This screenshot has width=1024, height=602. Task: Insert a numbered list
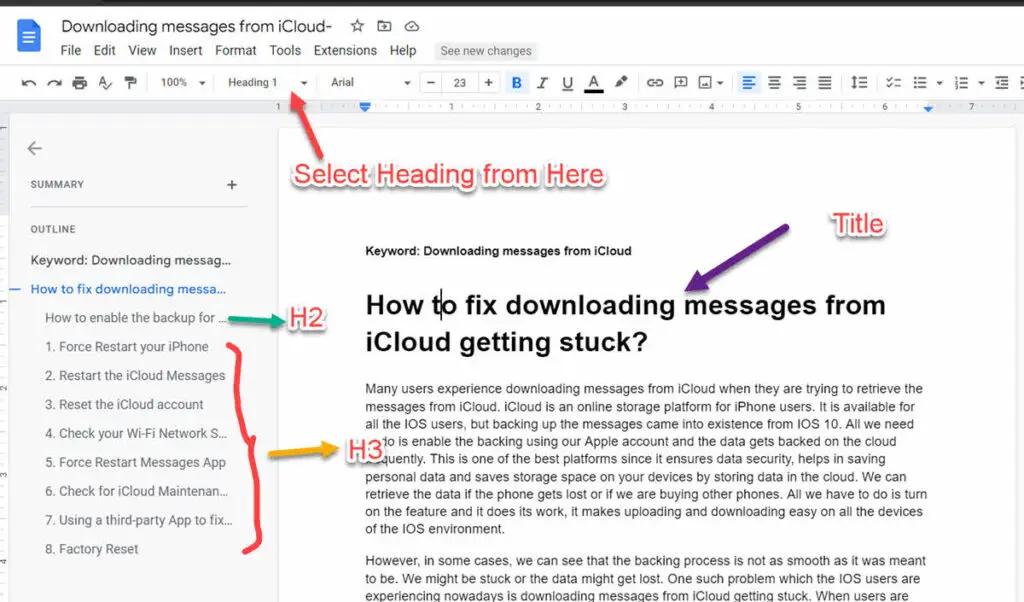(x=961, y=83)
